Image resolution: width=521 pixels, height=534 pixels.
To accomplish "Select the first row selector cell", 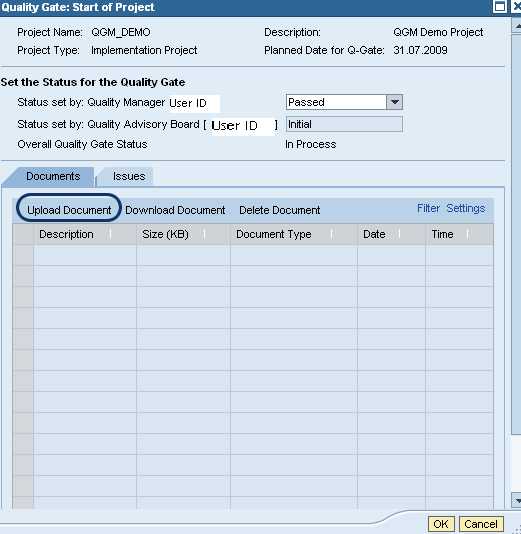I will pos(23,255).
